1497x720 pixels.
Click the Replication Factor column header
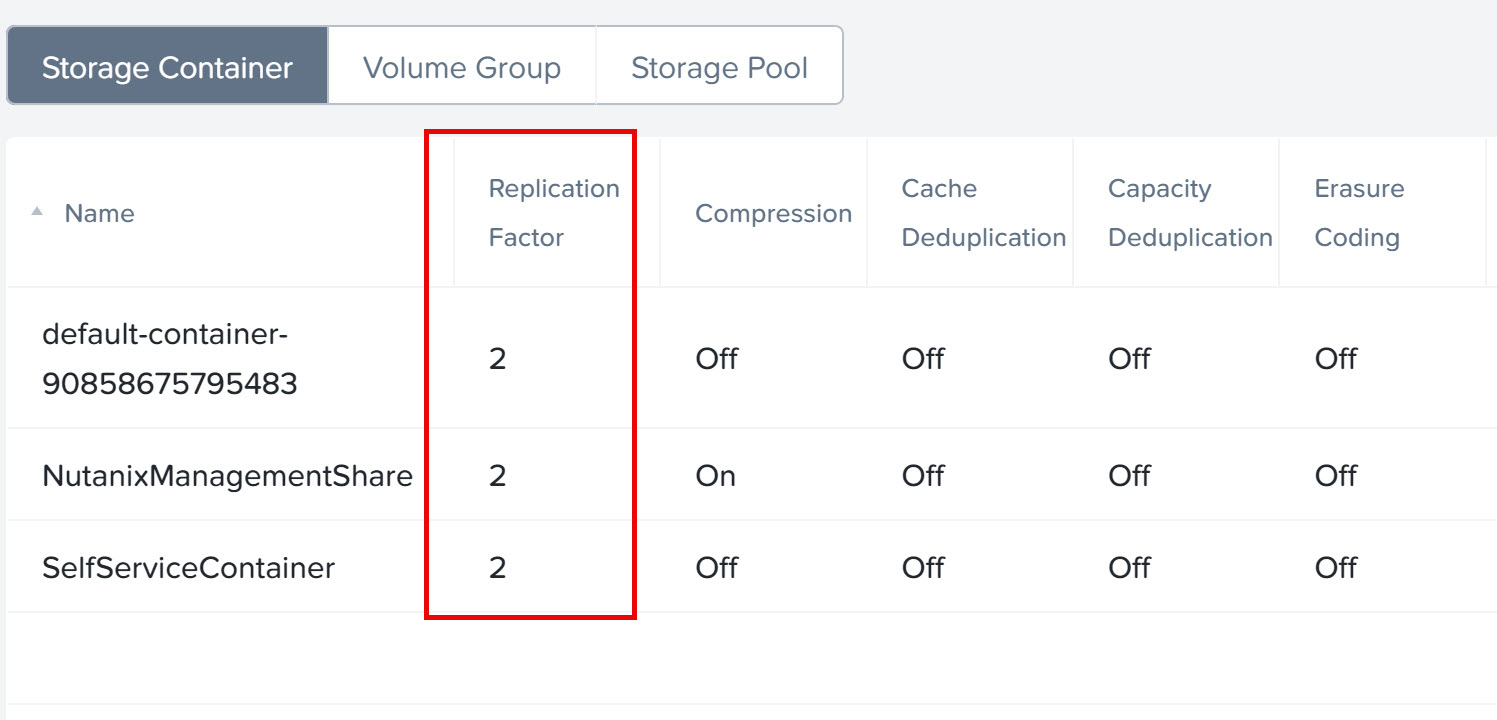553,213
